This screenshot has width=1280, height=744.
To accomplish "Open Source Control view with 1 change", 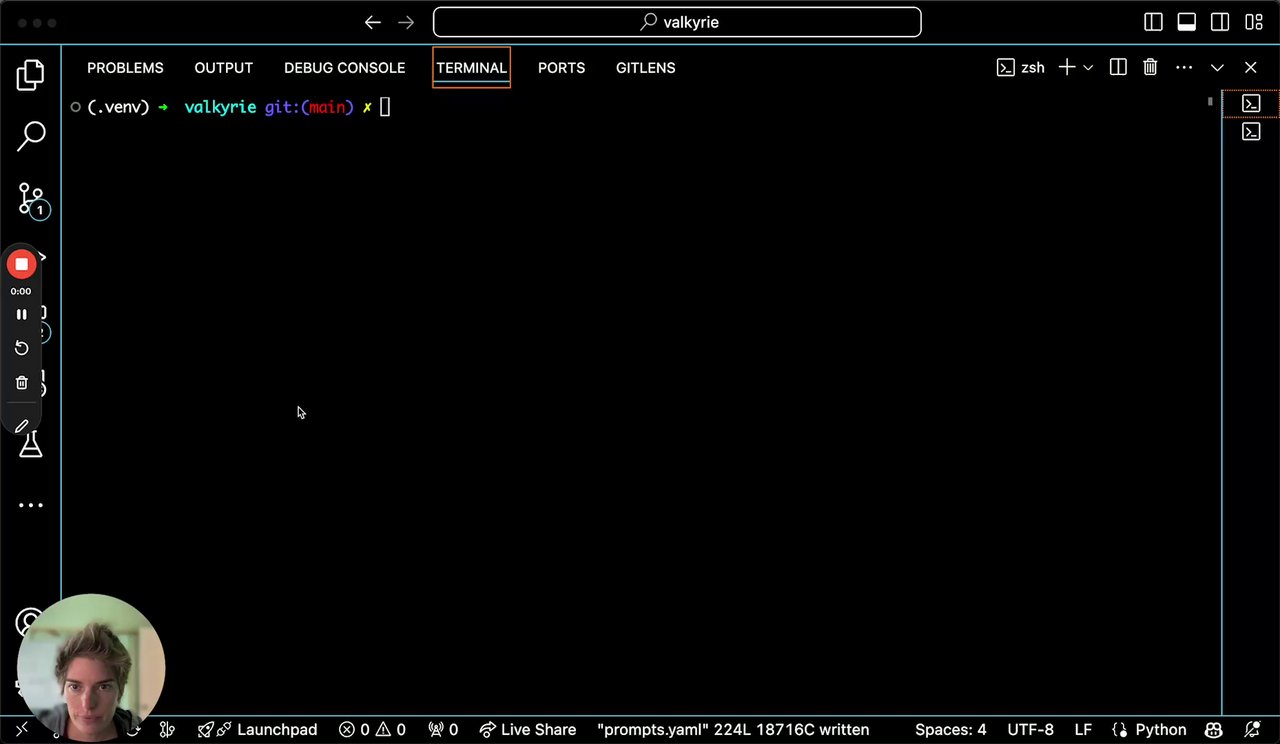I will (x=32, y=200).
